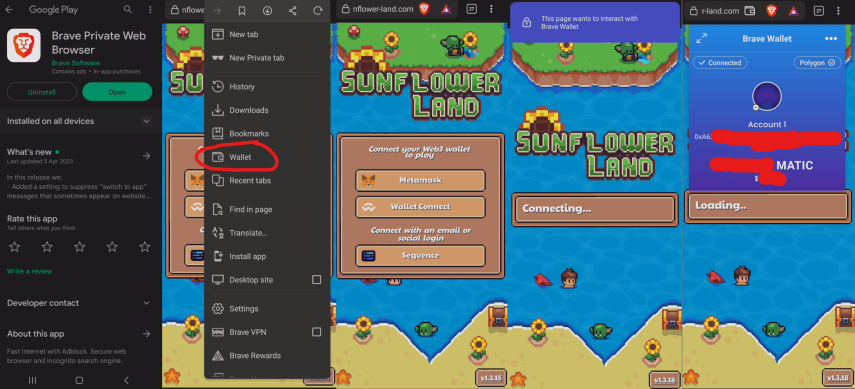
Task: Click Write a review
Action: tap(29, 271)
